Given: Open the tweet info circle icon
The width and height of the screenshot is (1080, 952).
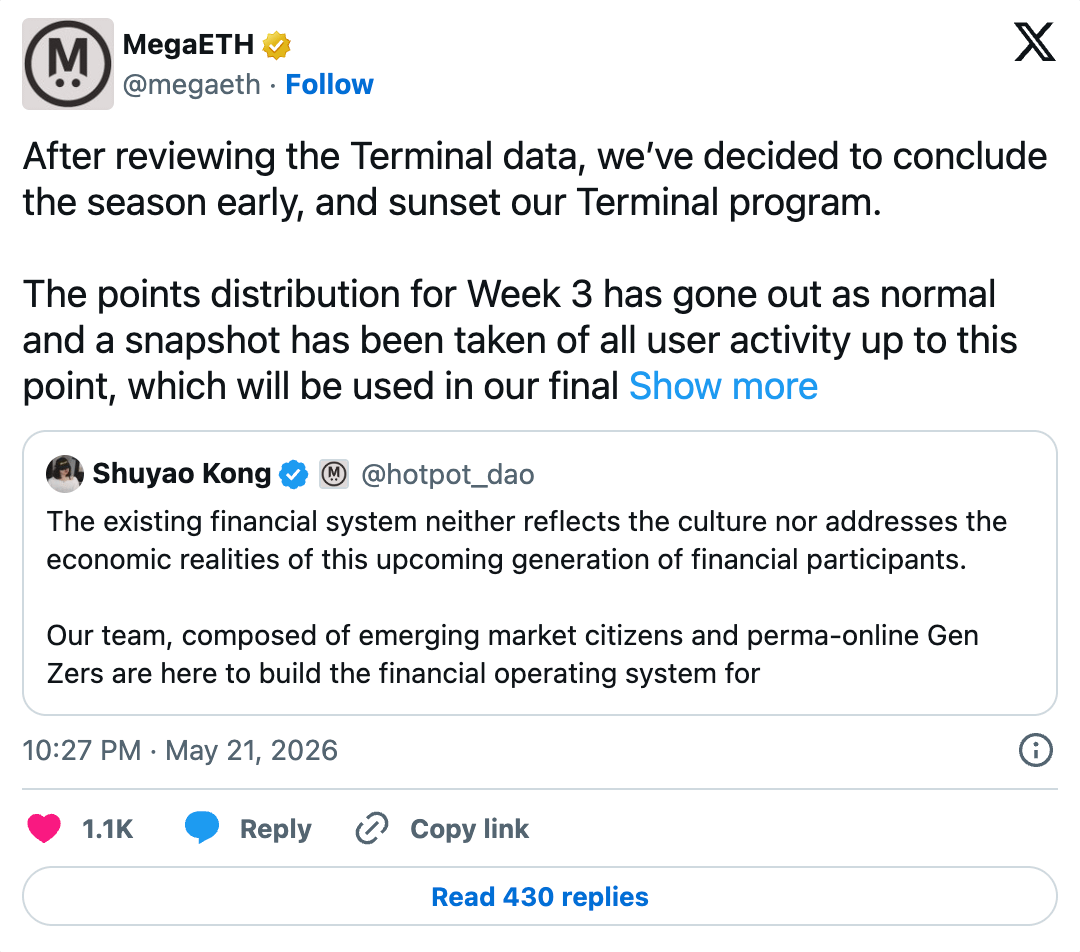Looking at the screenshot, I should tap(1035, 750).
